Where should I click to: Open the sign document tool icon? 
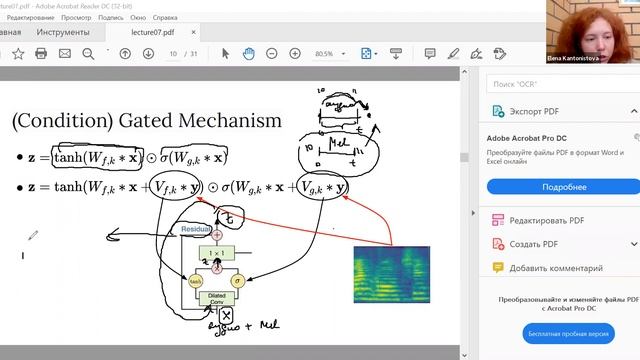pyautogui.click(x=476, y=53)
